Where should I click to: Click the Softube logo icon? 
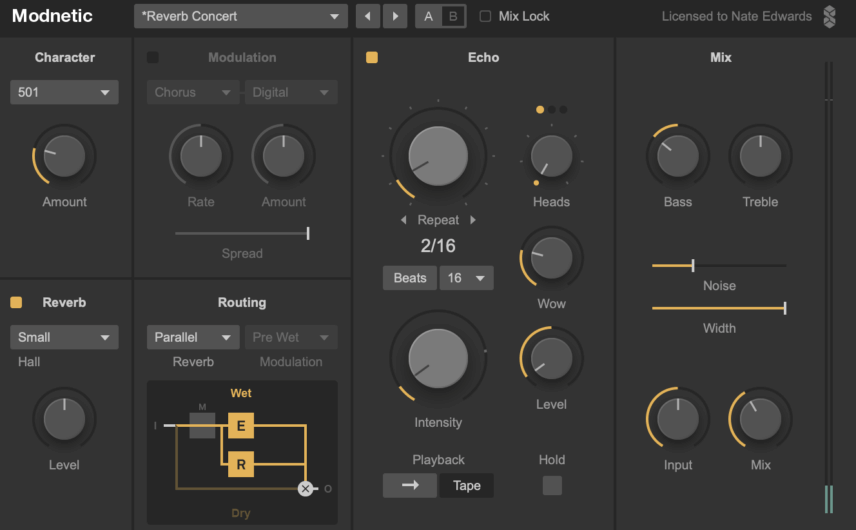[x=829, y=16]
